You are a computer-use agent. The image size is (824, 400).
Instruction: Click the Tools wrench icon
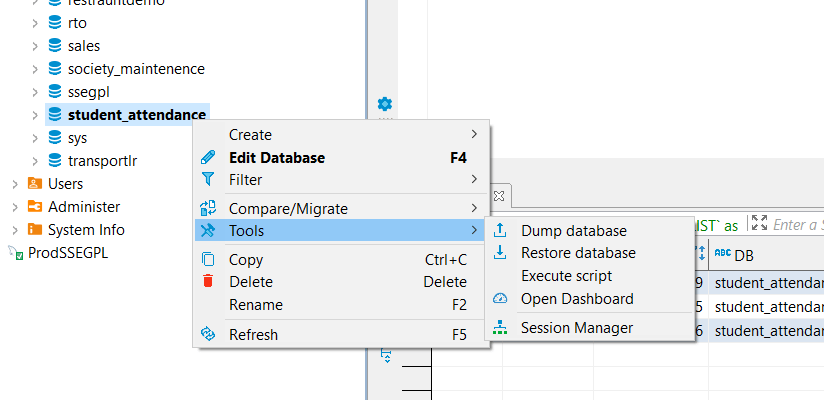208,230
